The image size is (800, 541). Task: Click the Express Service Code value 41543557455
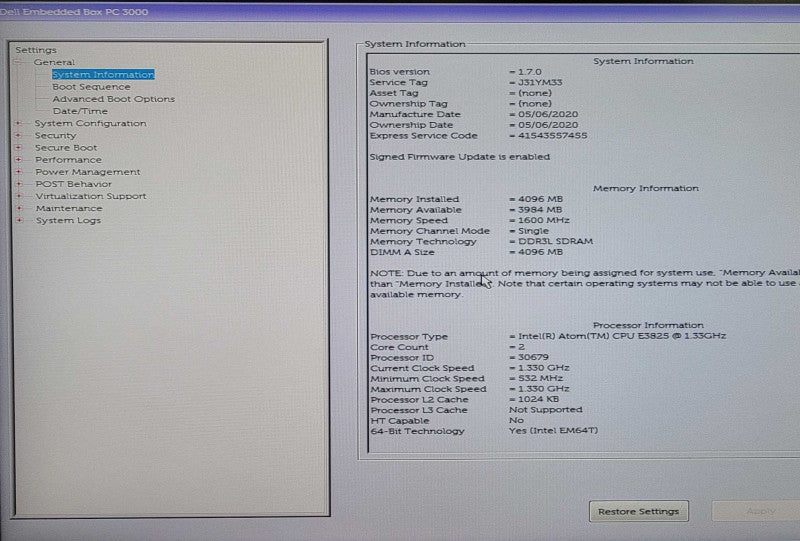[553, 136]
